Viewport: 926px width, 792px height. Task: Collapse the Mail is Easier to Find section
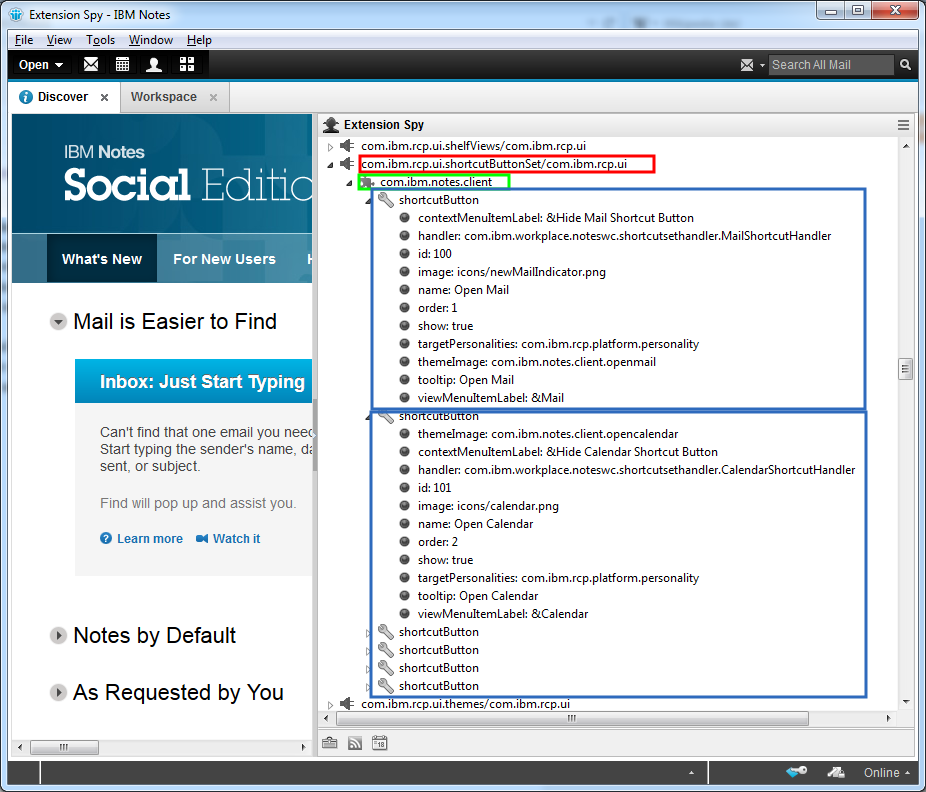pyautogui.click(x=58, y=322)
